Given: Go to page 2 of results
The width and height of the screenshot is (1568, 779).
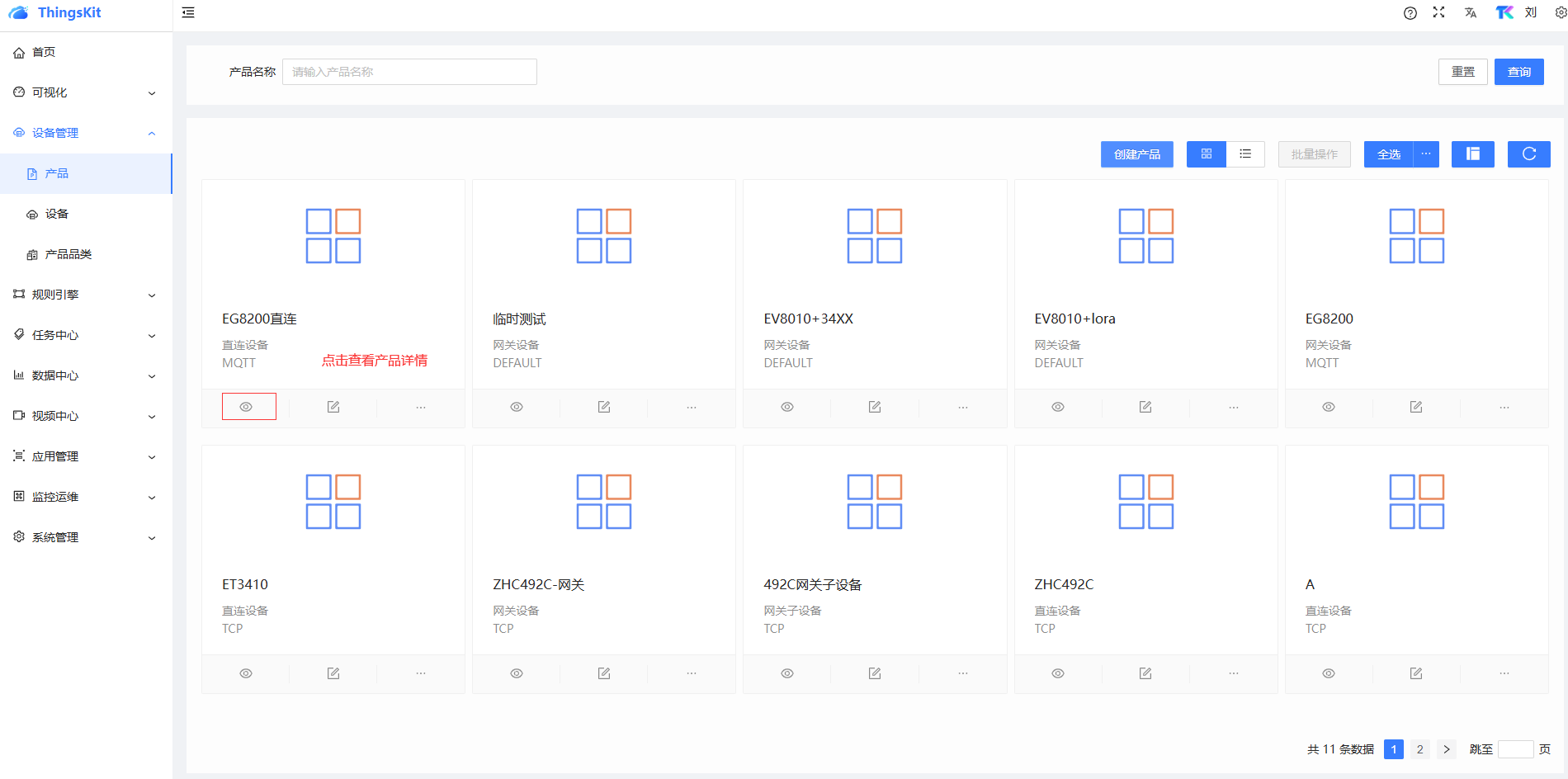Looking at the screenshot, I should tap(1419, 749).
